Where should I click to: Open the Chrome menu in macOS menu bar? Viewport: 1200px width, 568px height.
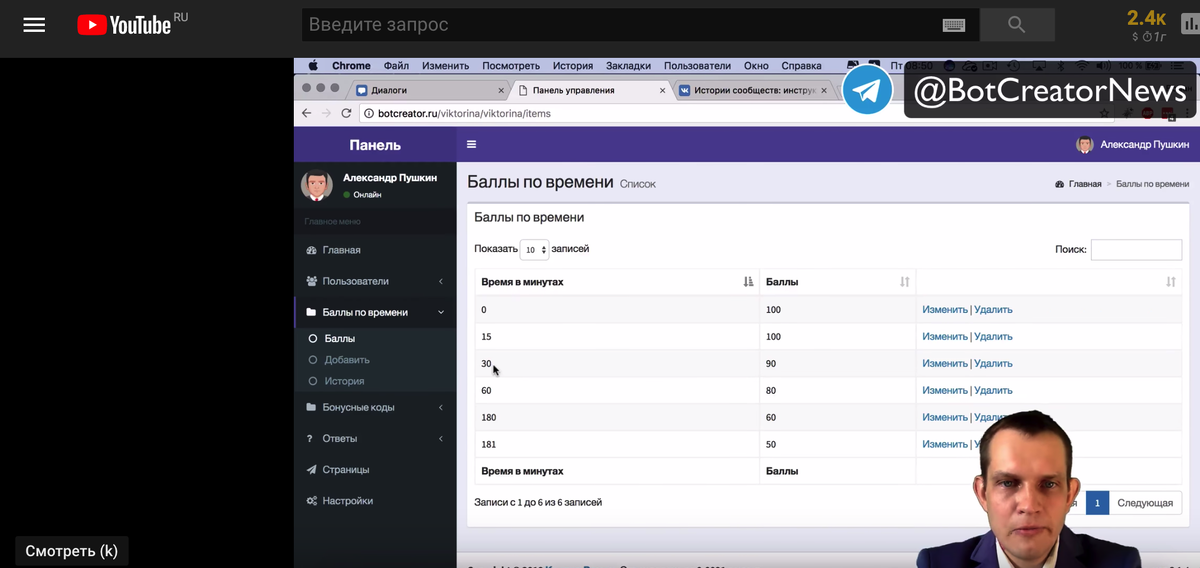(x=351, y=66)
